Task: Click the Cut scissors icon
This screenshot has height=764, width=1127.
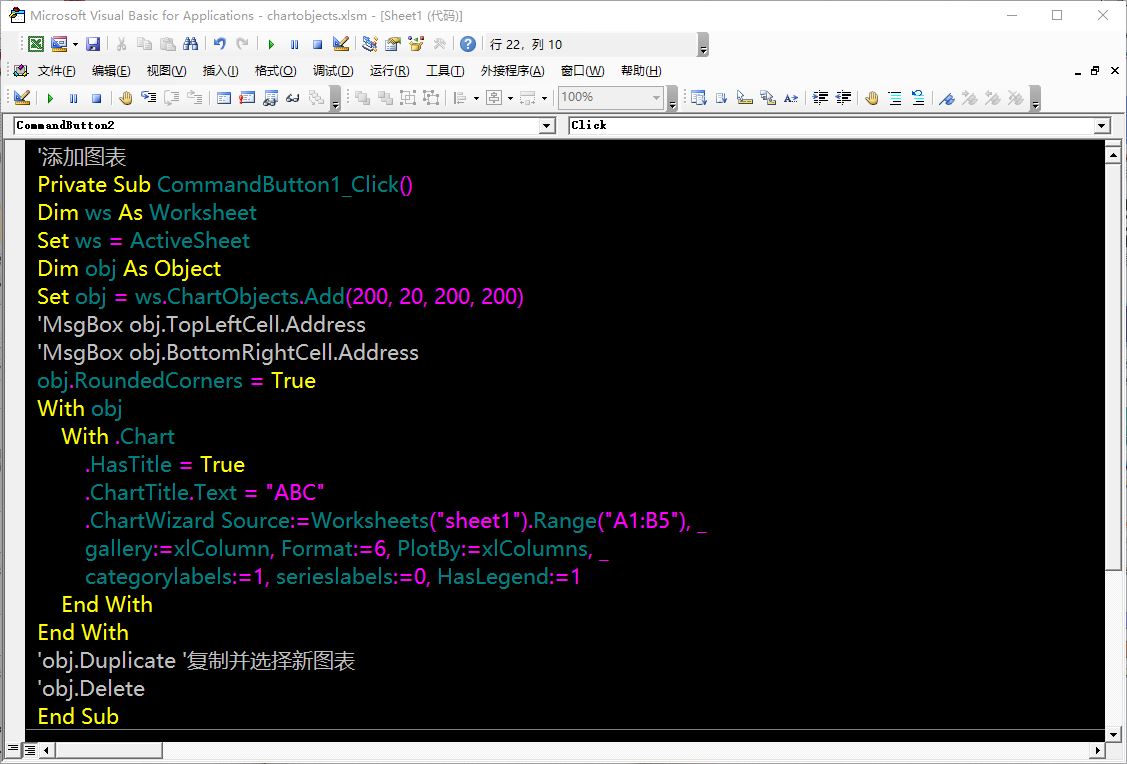Action: click(x=121, y=45)
